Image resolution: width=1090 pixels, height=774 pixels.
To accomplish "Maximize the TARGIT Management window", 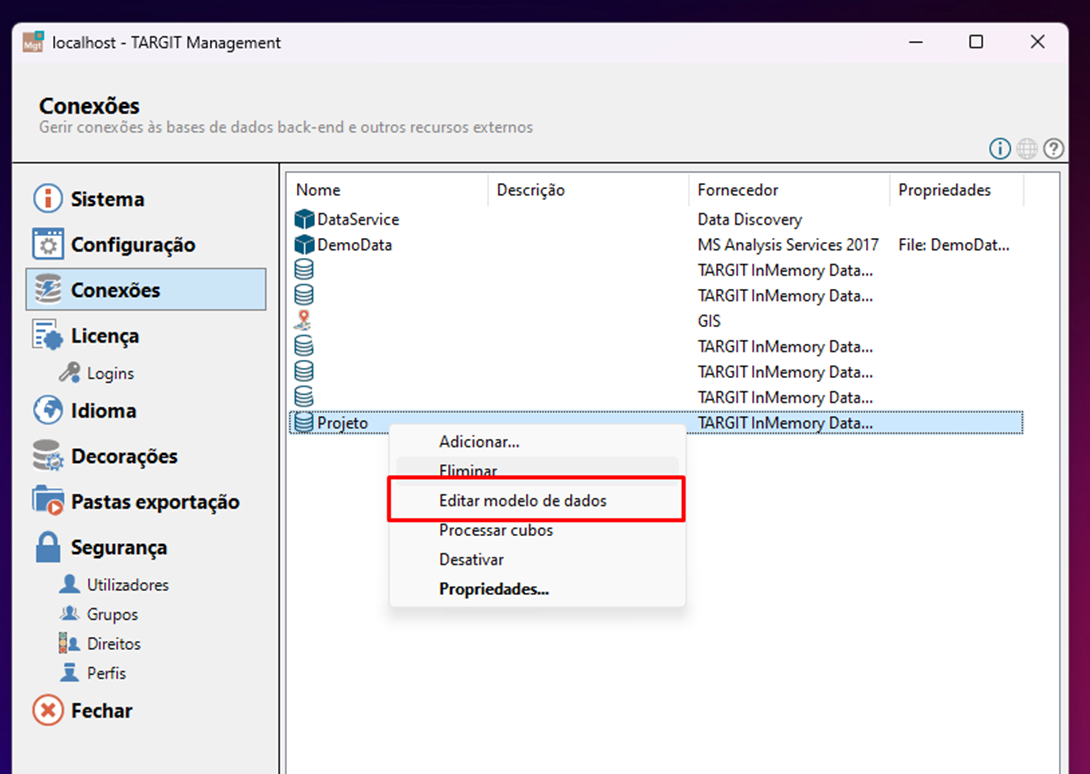I will point(976,42).
